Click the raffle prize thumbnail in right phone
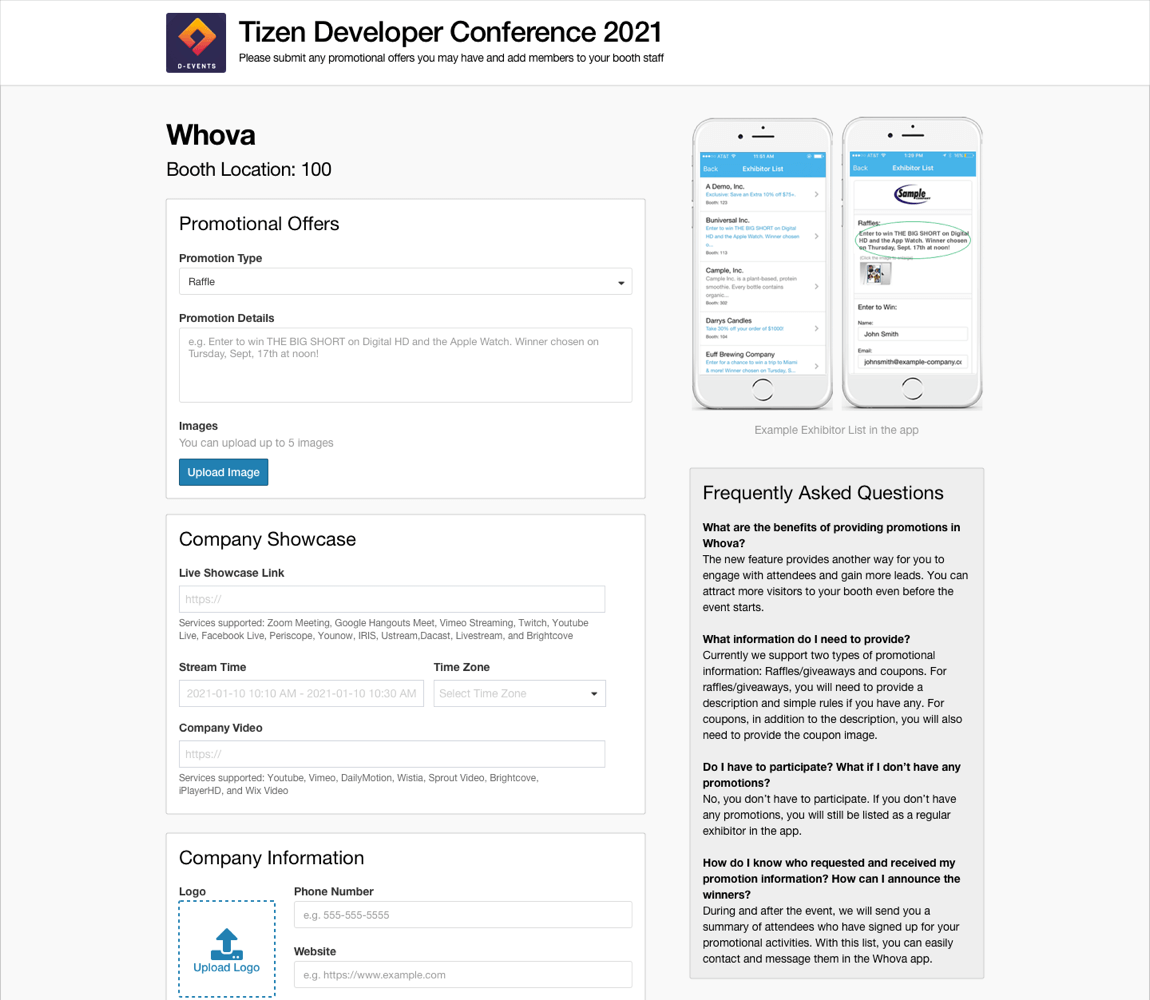Image resolution: width=1150 pixels, height=1000 pixels. click(x=875, y=274)
